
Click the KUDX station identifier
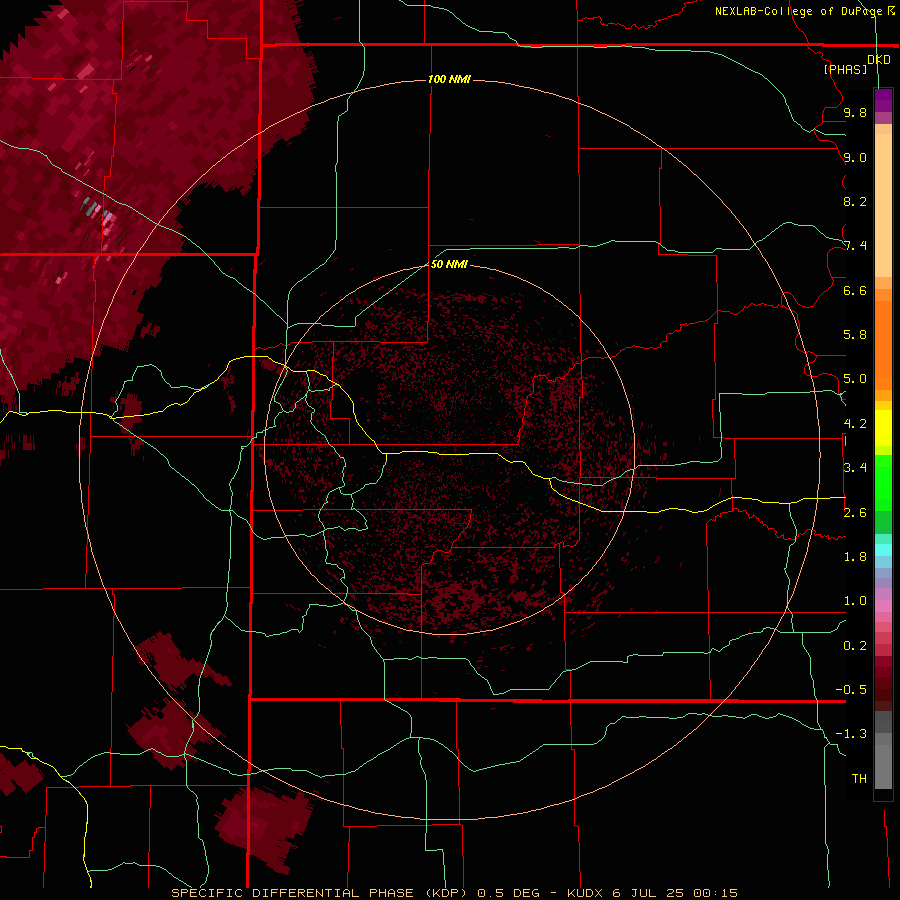[584, 893]
